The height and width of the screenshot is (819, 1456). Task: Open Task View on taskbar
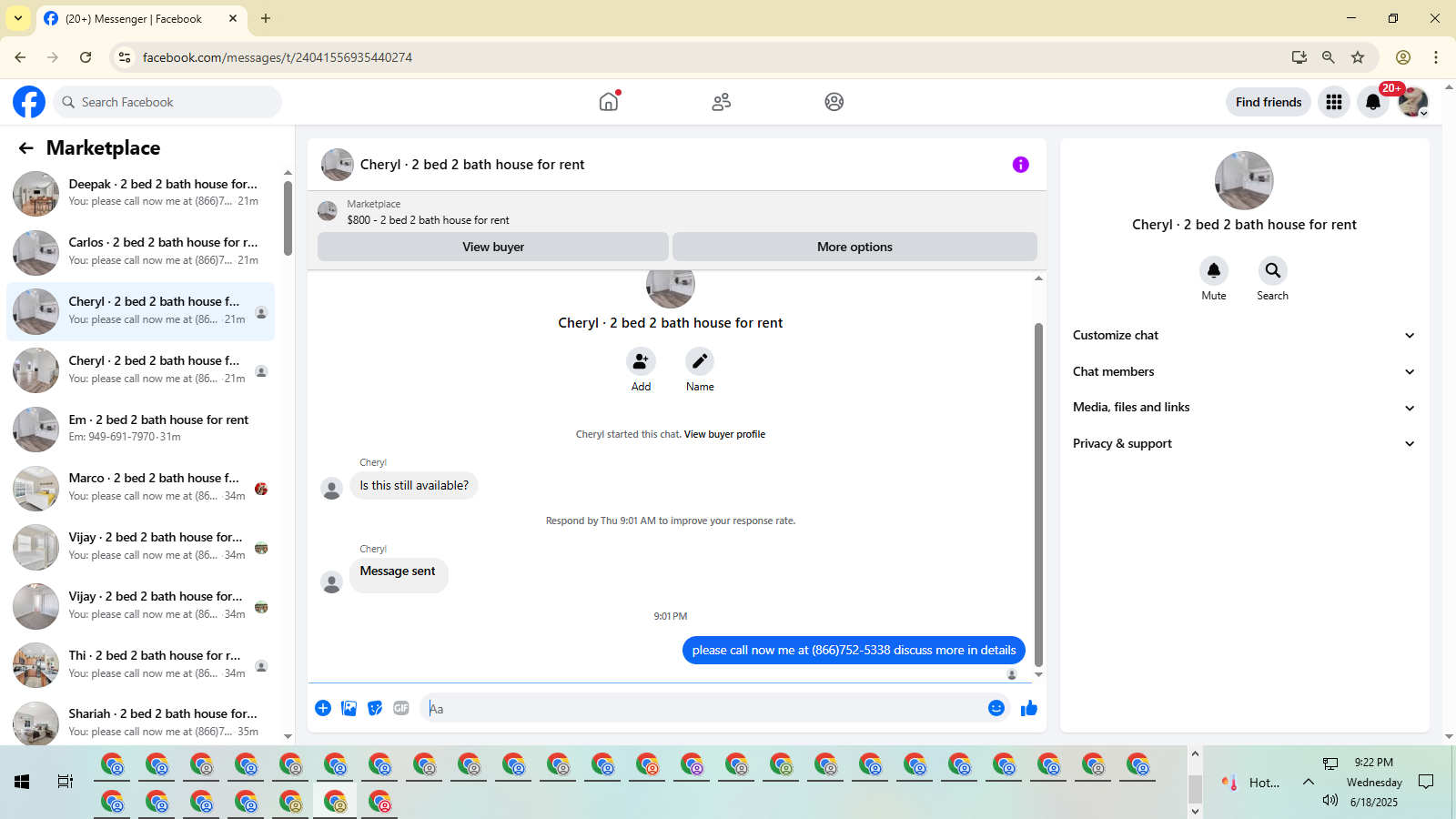66,782
